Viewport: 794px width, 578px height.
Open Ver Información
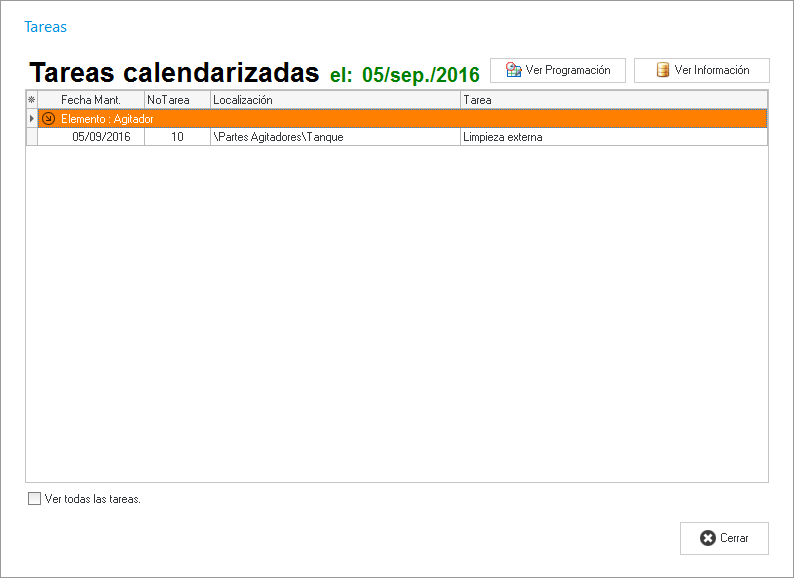click(701, 70)
